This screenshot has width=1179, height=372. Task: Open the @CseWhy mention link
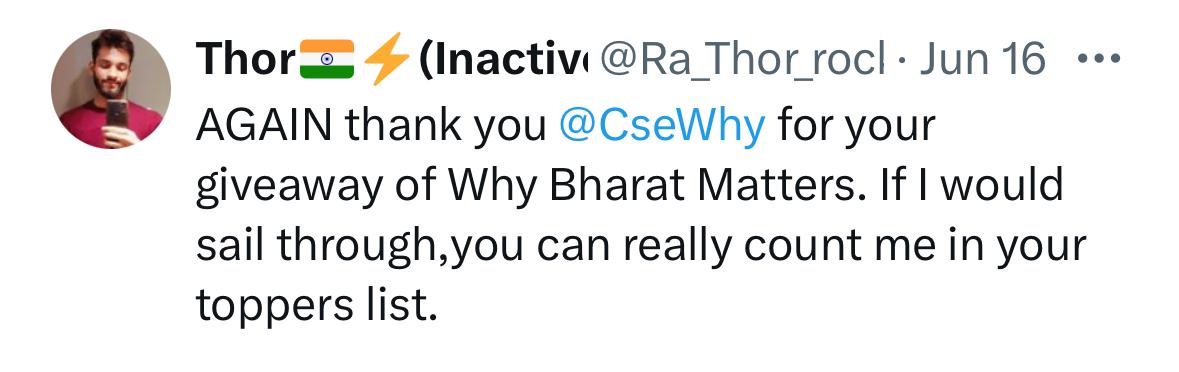click(662, 126)
